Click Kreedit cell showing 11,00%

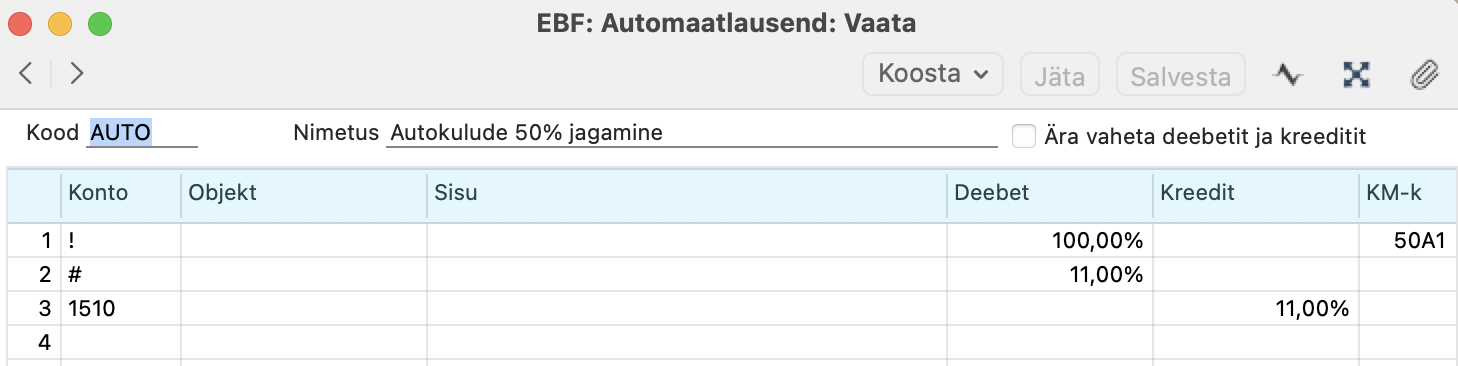tap(1254, 309)
